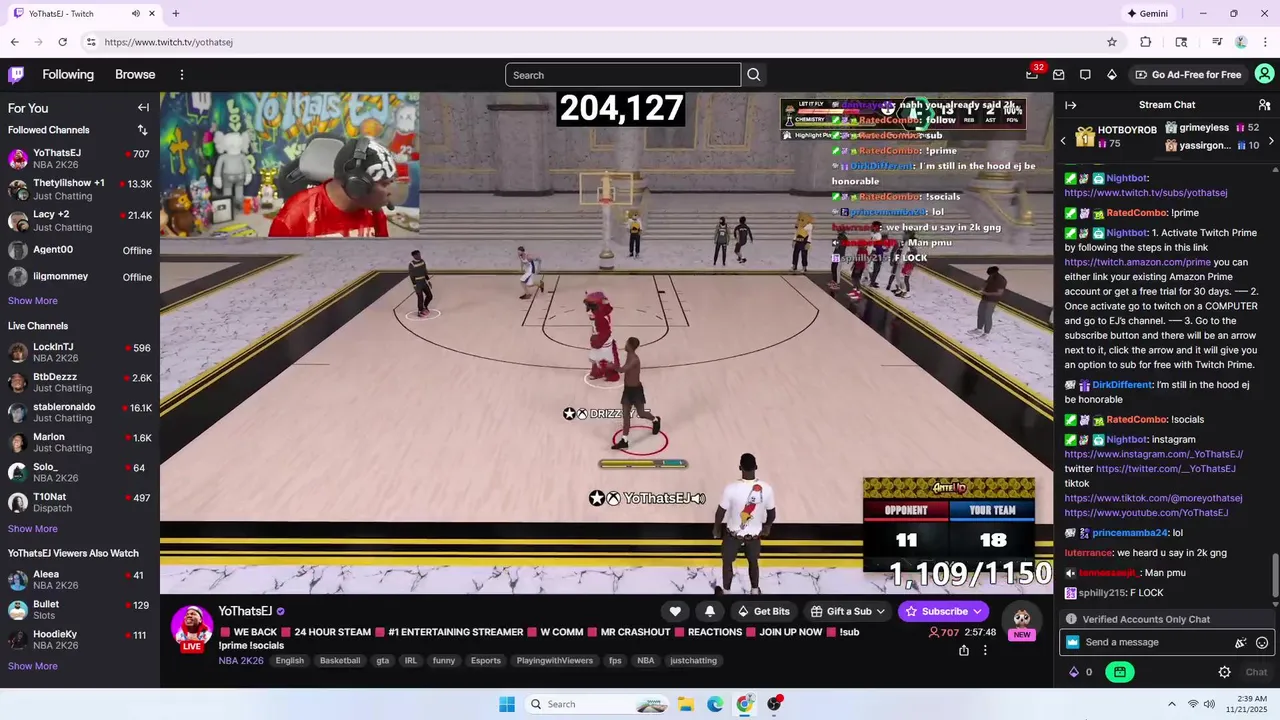Open the green user avatar menu

click(1264, 74)
